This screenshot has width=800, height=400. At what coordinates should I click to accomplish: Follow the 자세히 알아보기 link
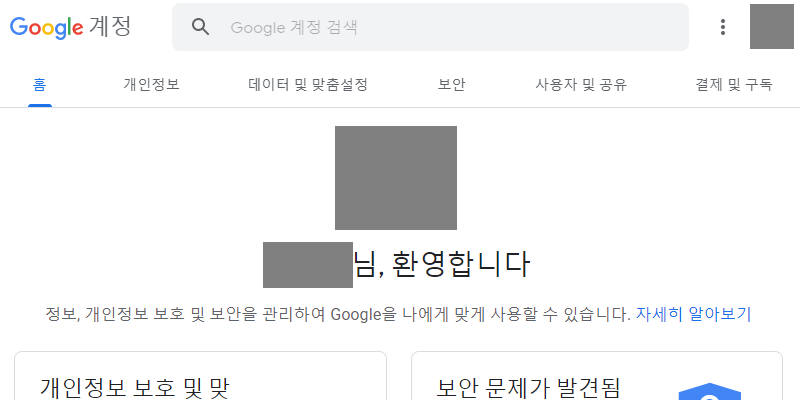(x=693, y=314)
